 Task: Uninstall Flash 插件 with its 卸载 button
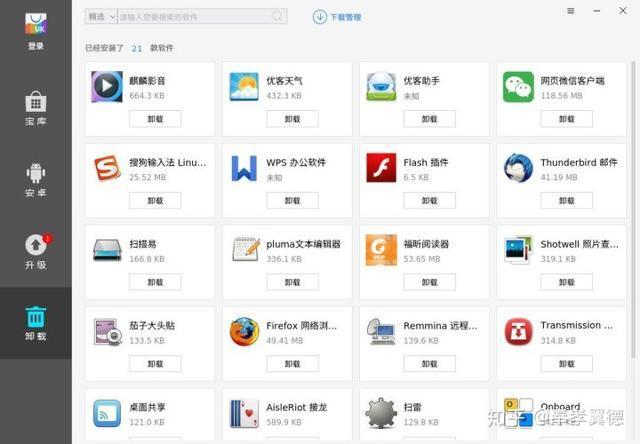(429, 201)
